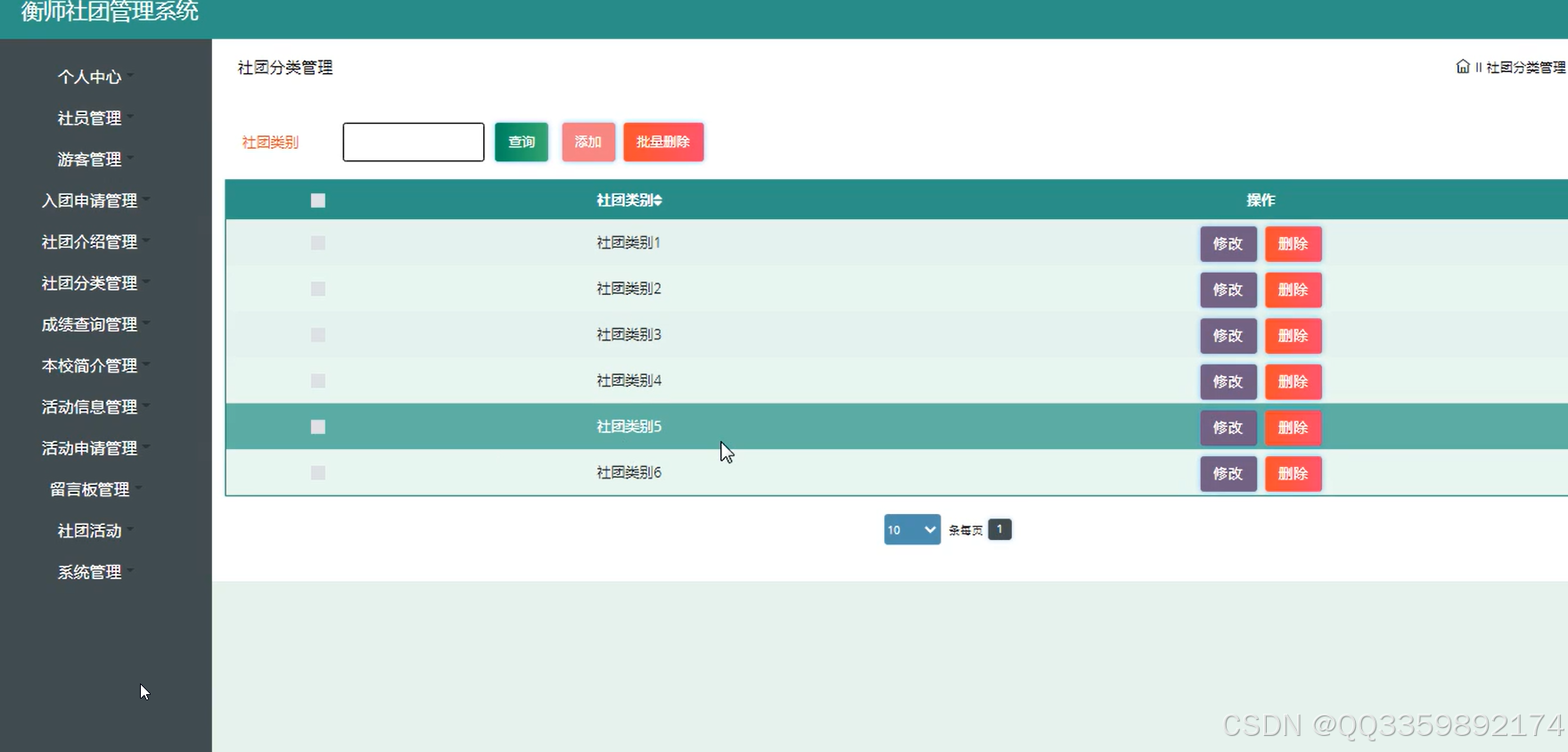Click 社团分类管理 breadcrumb link

click(x=1525, y=67)
